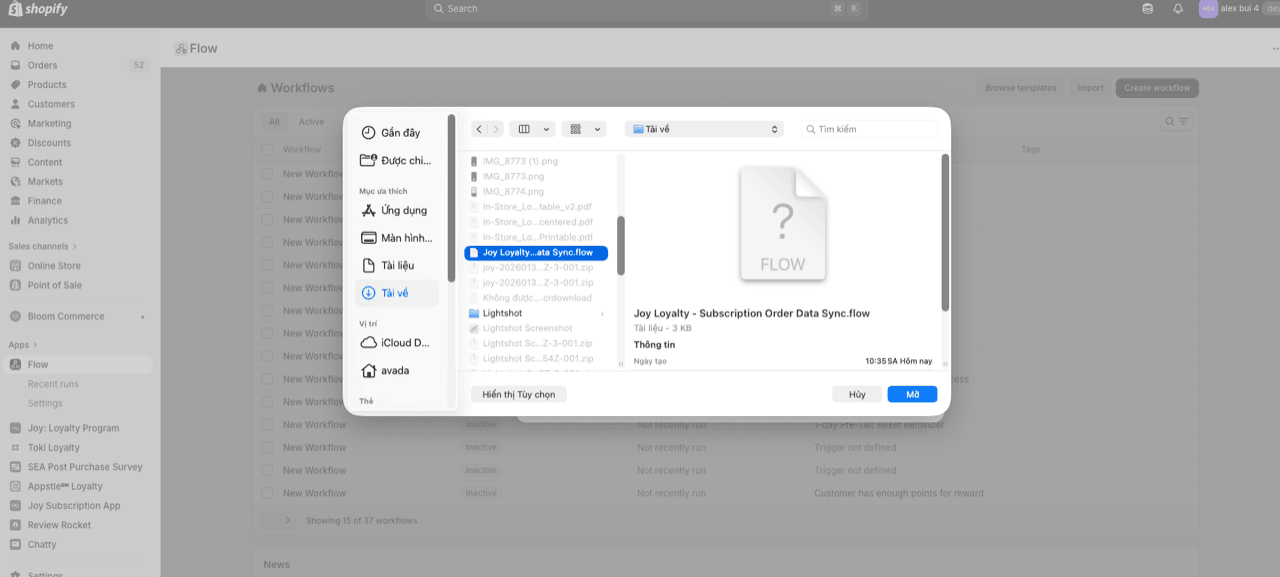The height and width of the screenshot is (577, 1280).
Task: Click Browse templates button
Action: 1021,88
